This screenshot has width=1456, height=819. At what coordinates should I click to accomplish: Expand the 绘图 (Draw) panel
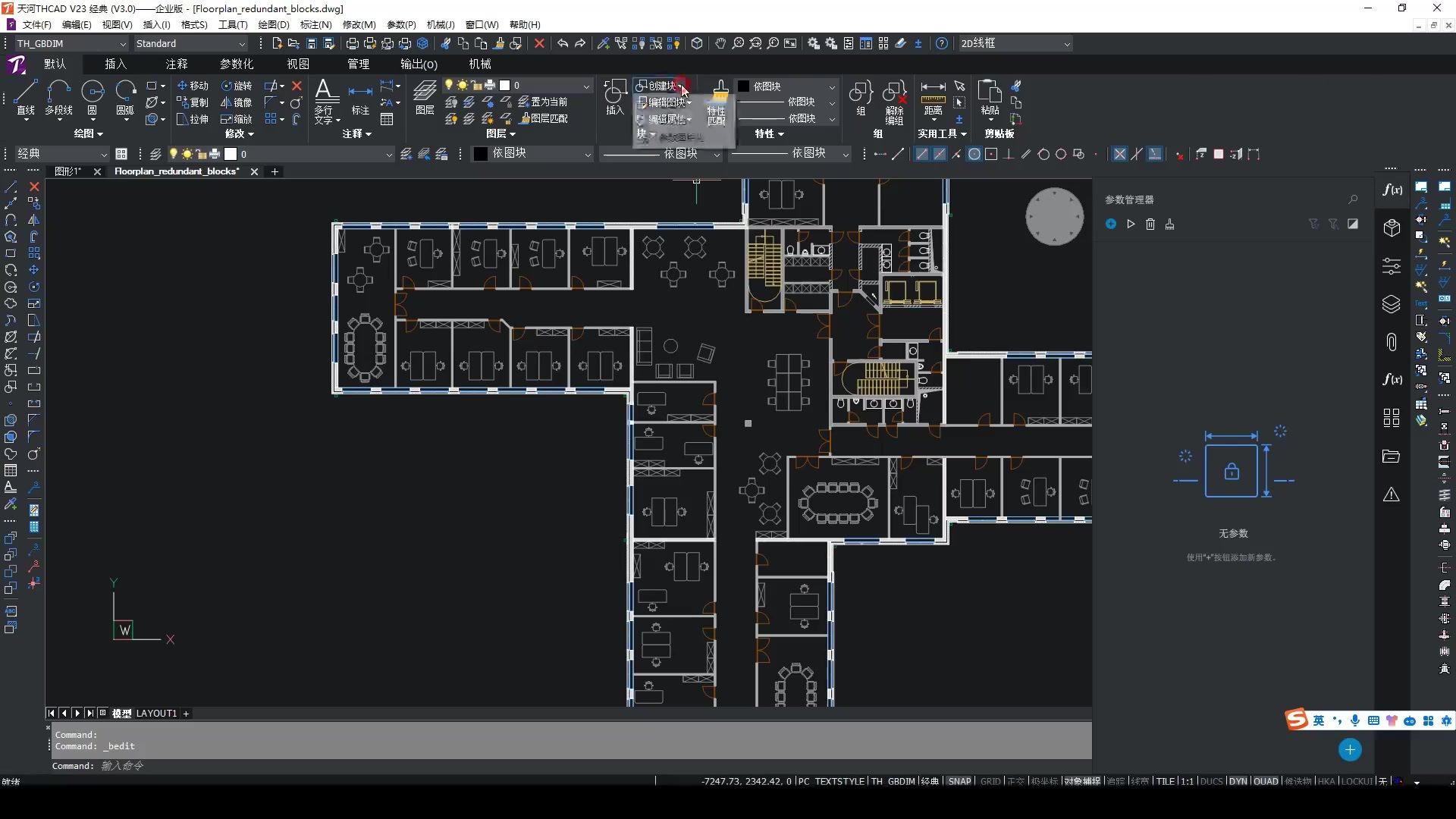tap(88, 133)
